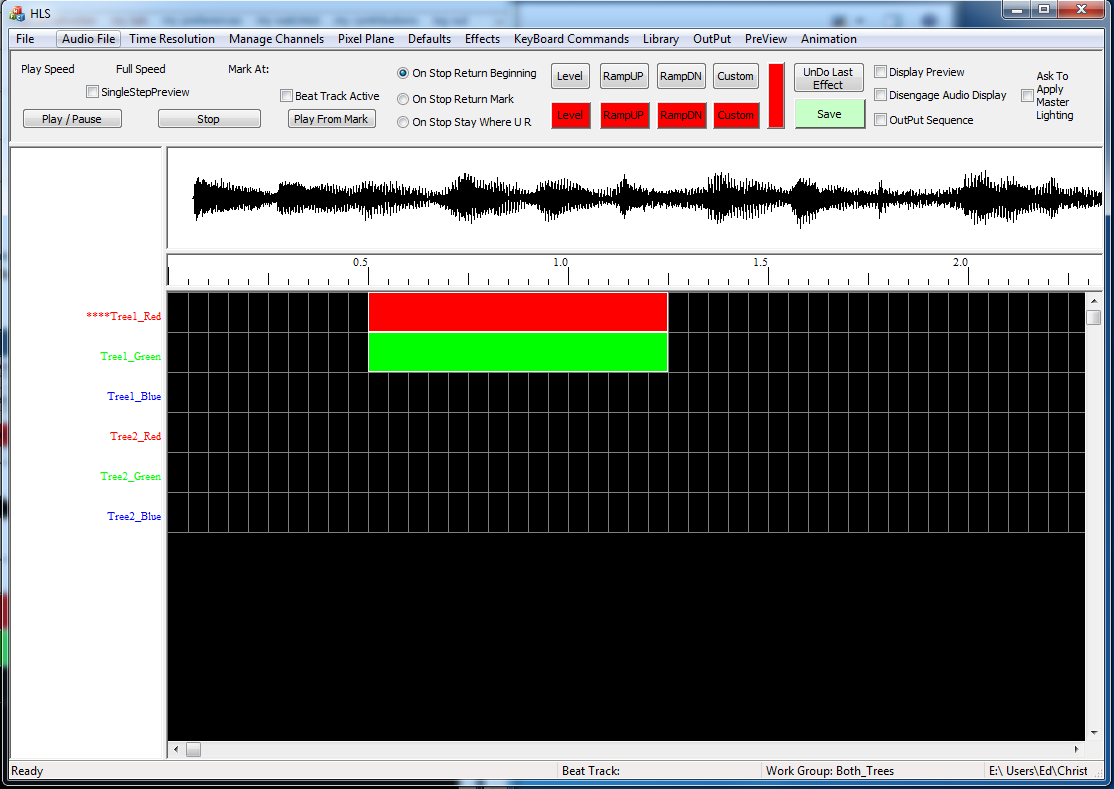Open the KeyBoard Commands menu

(x=571, y=39)
